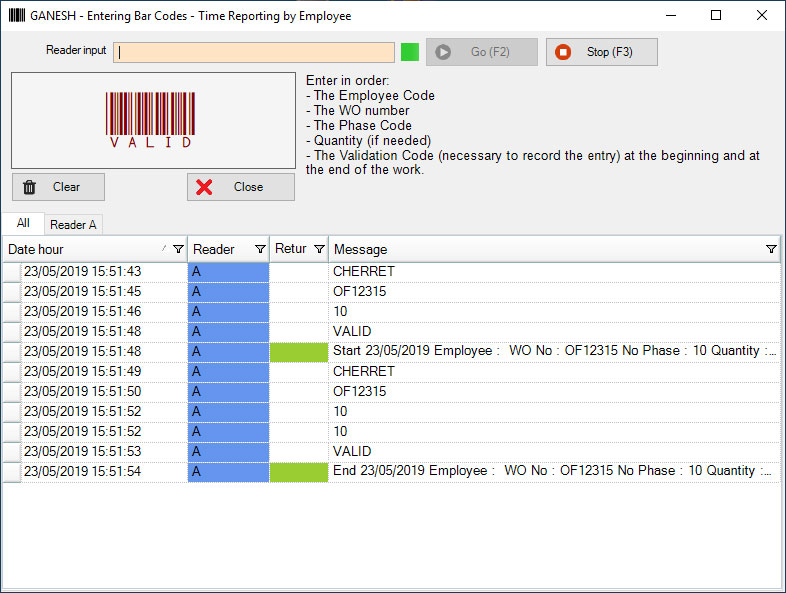Open the Retur column filter
786x593 pixels.
[x=319, y=249]
